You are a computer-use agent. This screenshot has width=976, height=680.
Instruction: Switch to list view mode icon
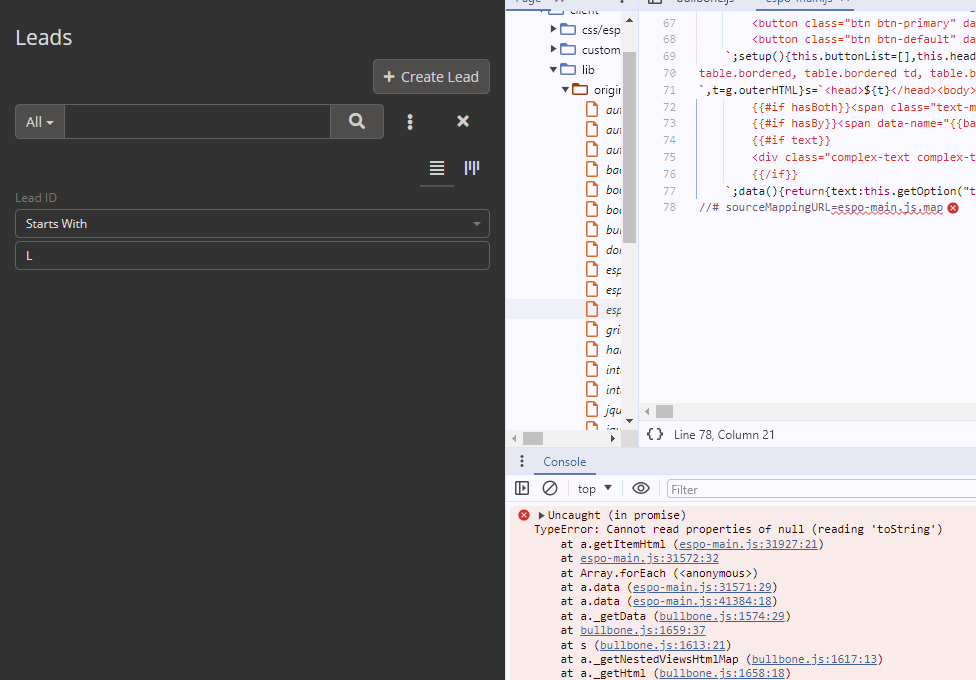click(437, 168)
